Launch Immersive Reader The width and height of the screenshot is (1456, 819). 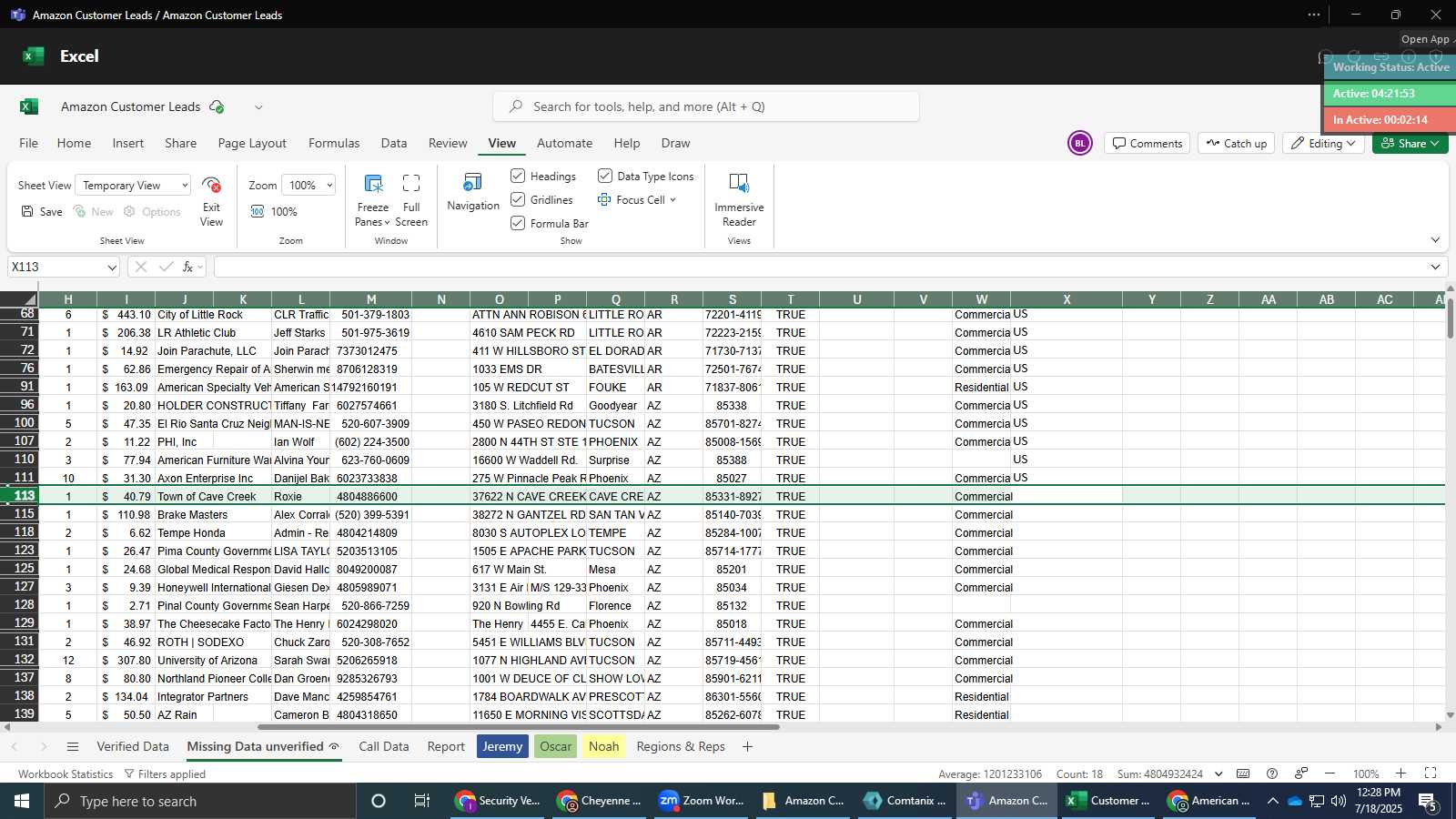point(739,200)
